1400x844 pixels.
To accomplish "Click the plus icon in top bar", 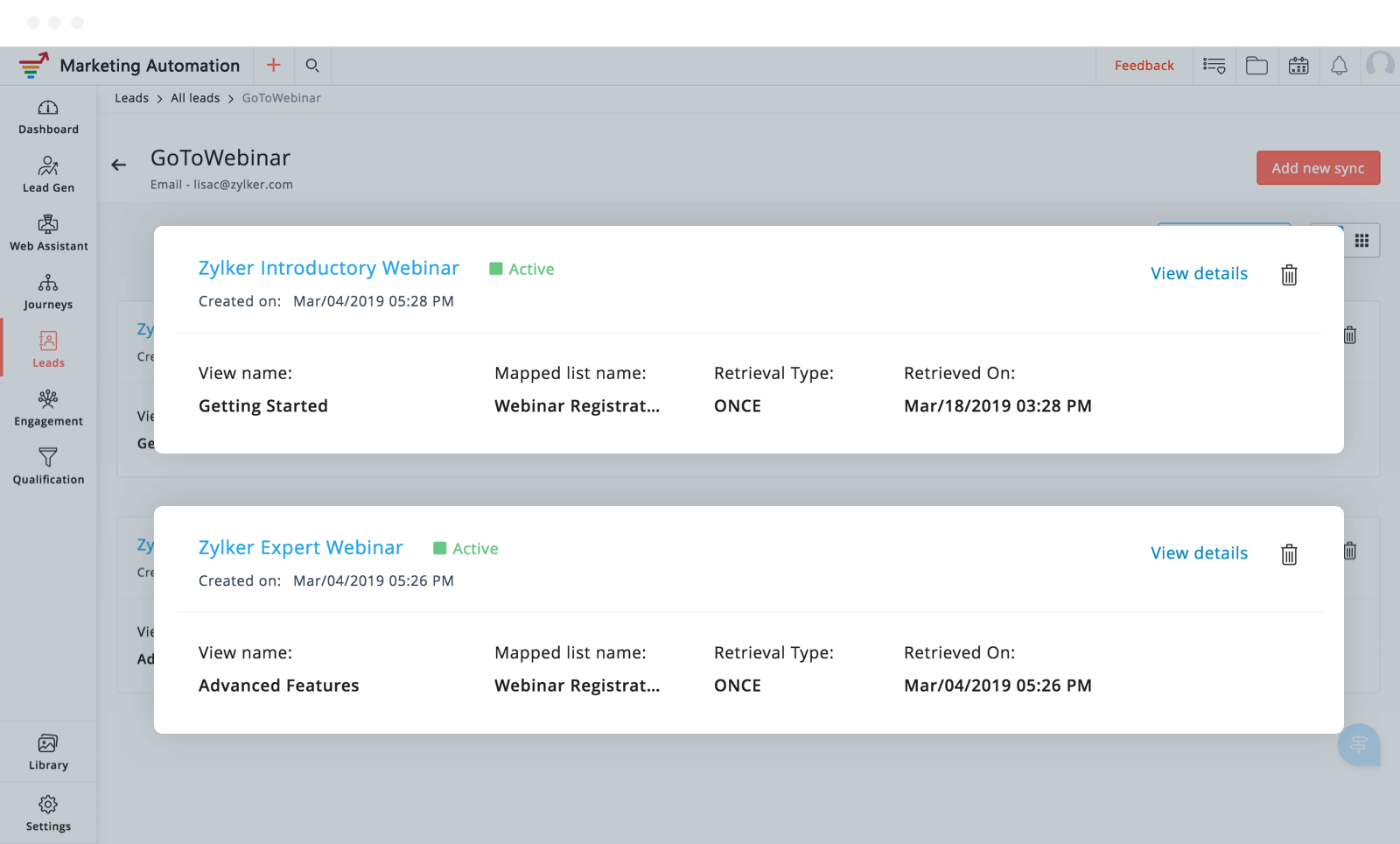I will 274,66.
